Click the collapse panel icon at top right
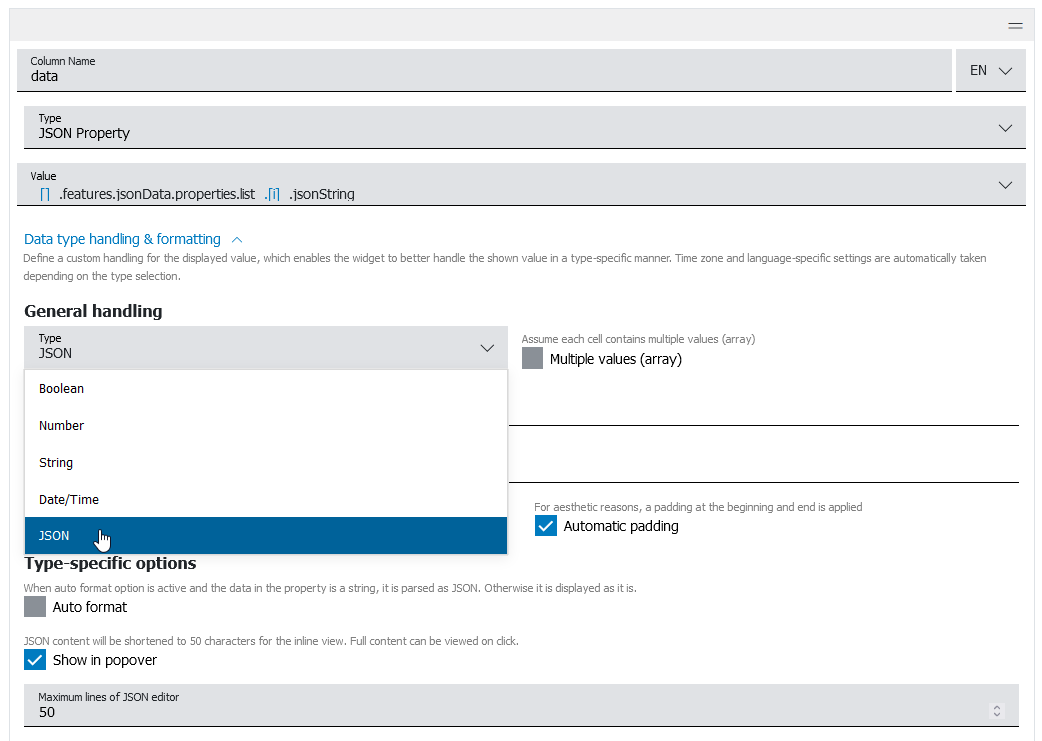Viewport: 1042px width, 741px height. [1015, 26]
